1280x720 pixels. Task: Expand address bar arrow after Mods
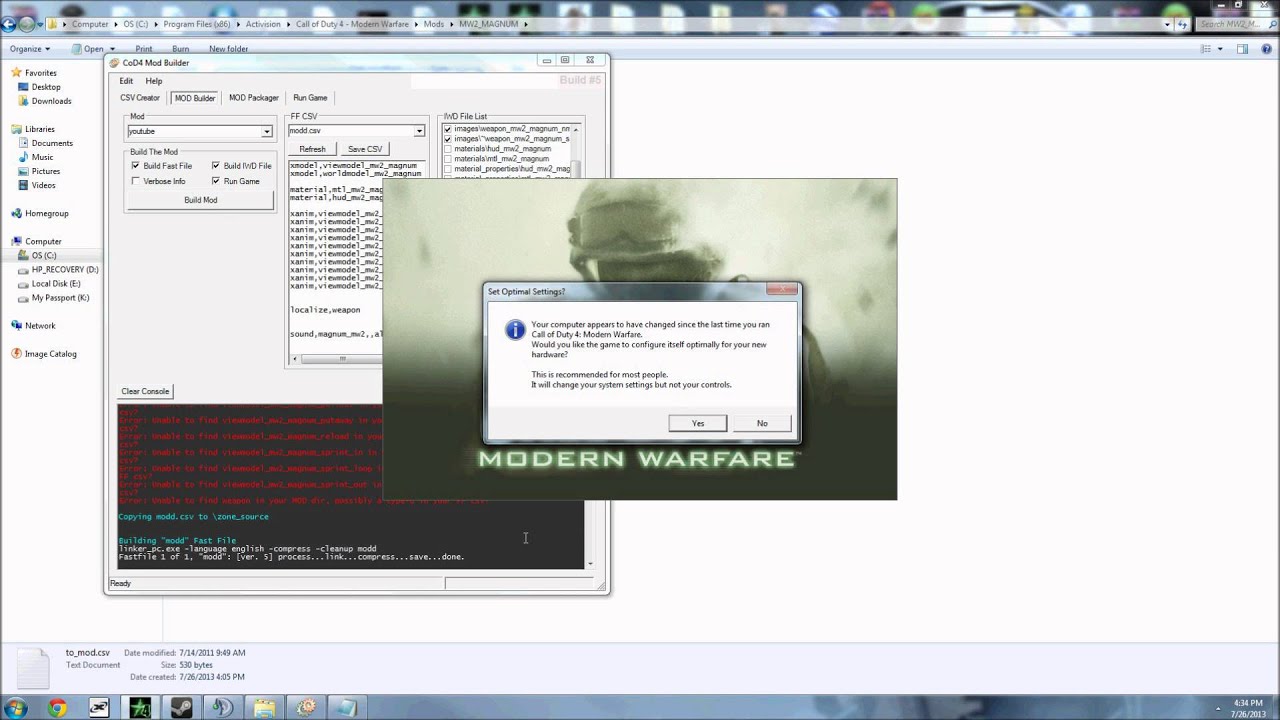(452, 23)
